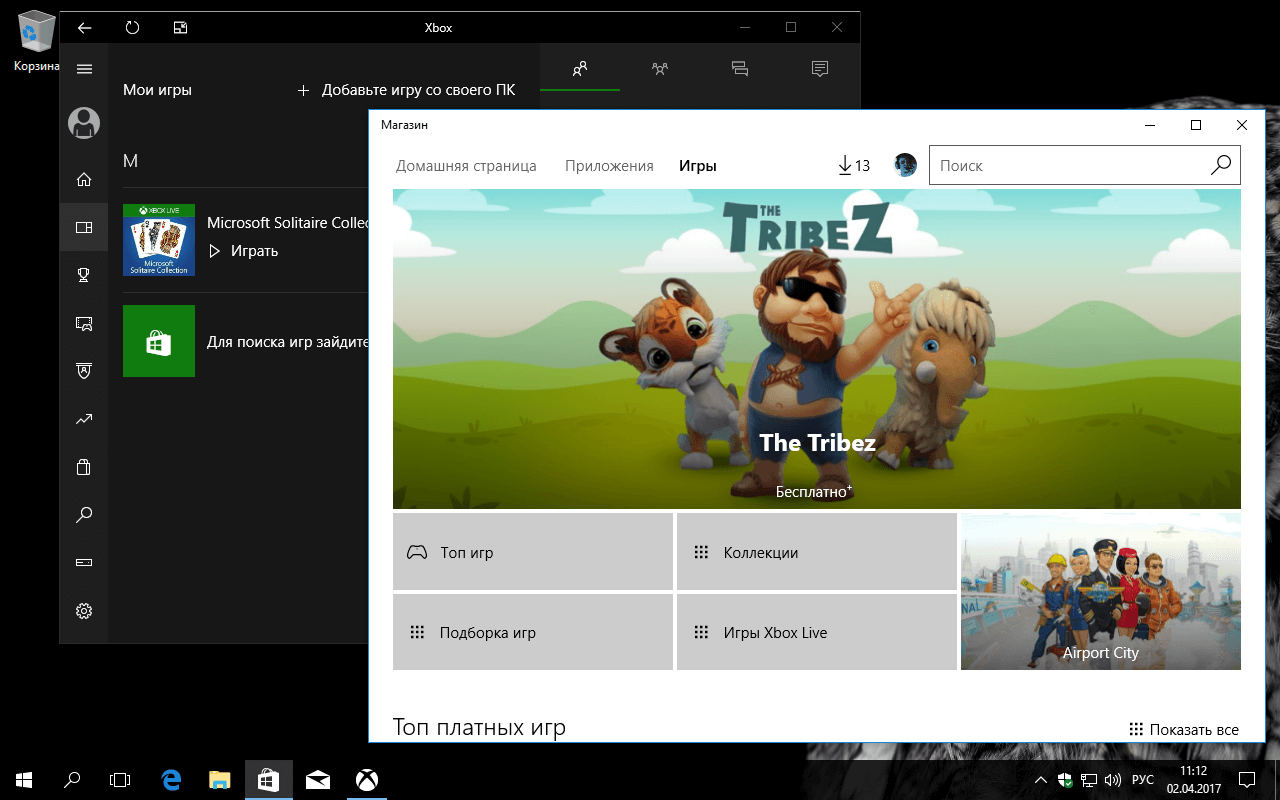The width and height of the screenshot is (1280, 800).
Task: Select the Friends icon in the Xbox top bar
Action: (580, 68)
